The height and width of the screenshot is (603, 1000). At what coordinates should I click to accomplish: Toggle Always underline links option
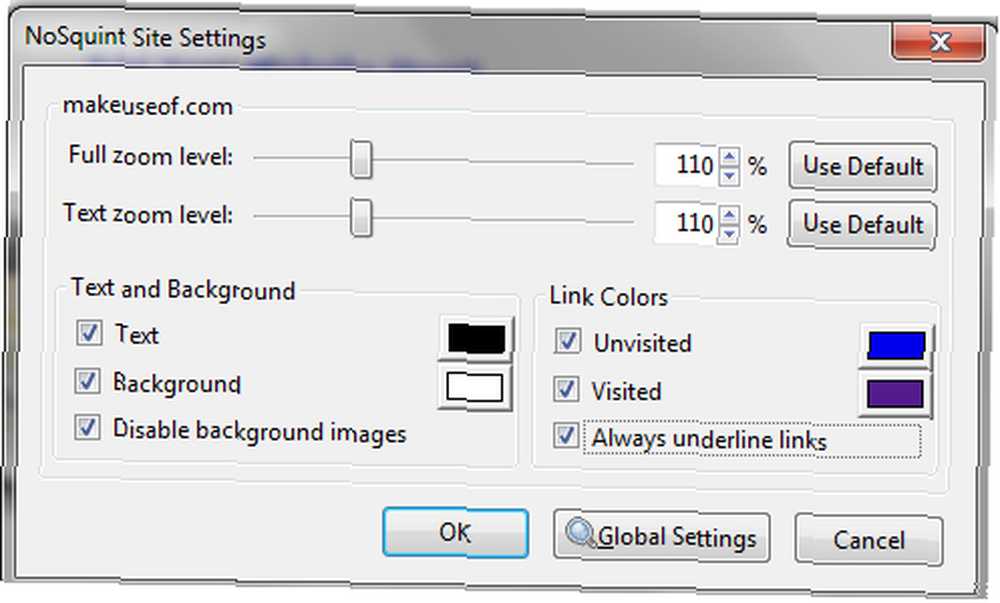[567, 437]
